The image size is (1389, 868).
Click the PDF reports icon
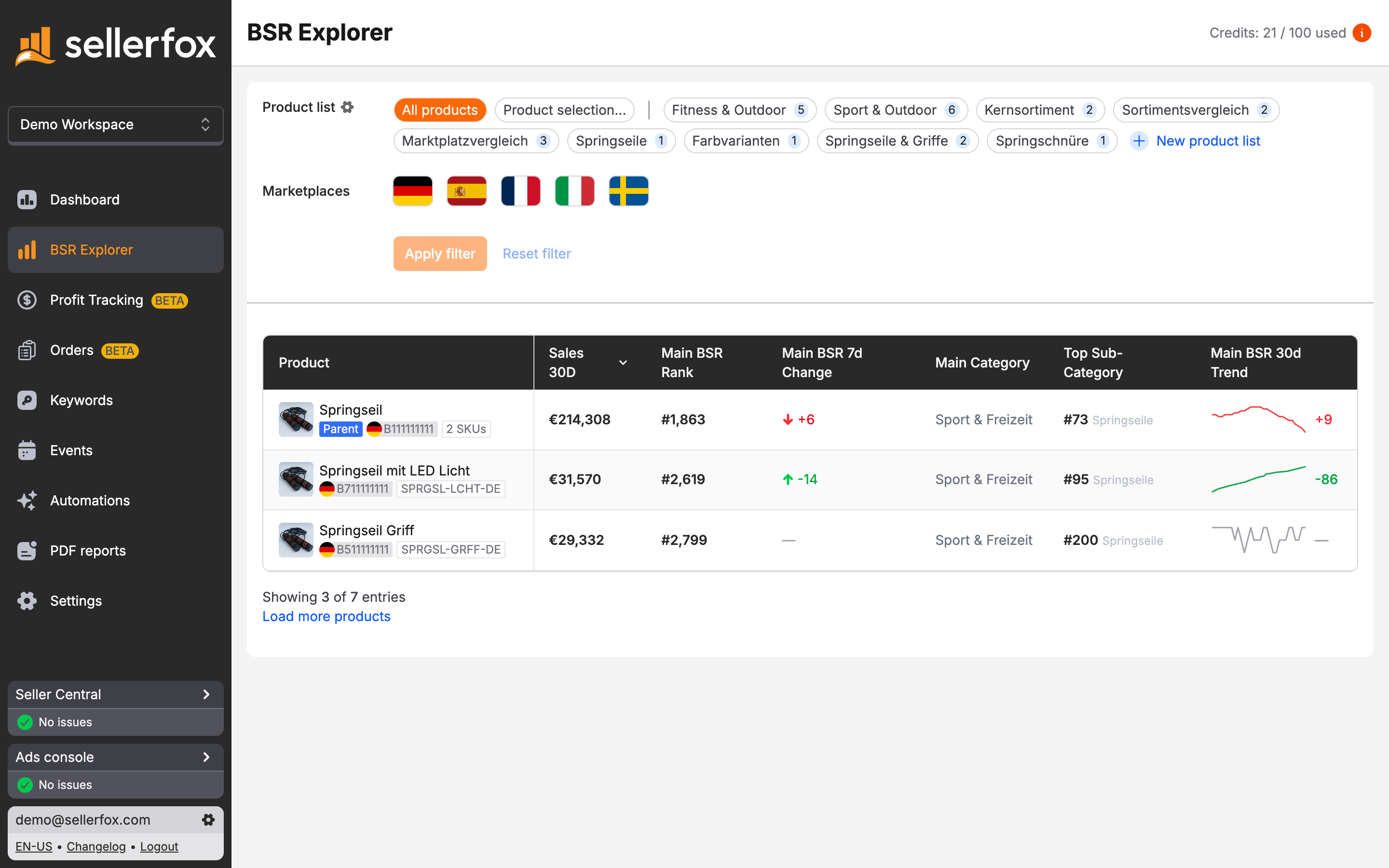point(27,551)
